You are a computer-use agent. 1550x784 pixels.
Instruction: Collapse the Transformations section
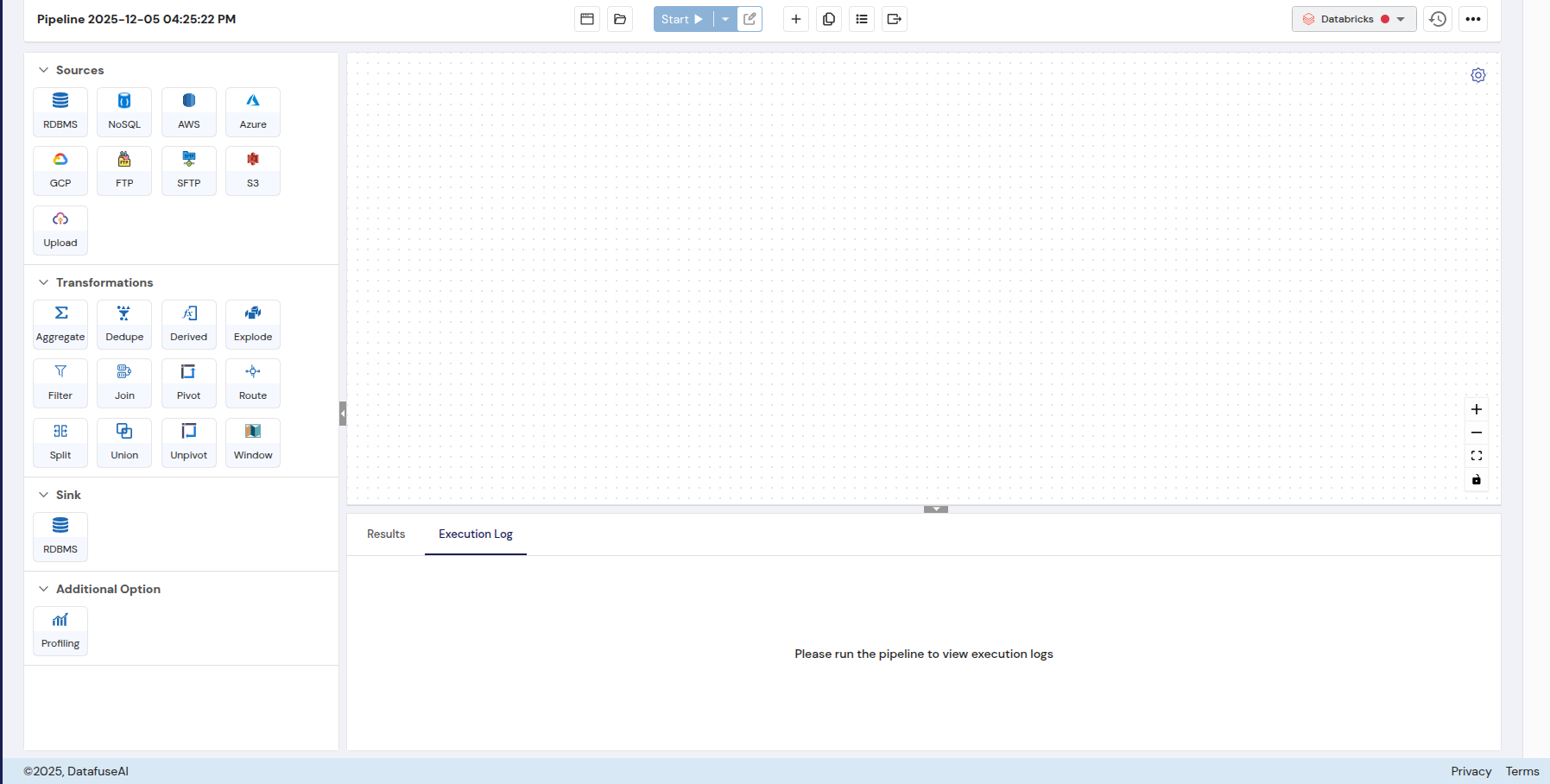click(x=44, y=282)
